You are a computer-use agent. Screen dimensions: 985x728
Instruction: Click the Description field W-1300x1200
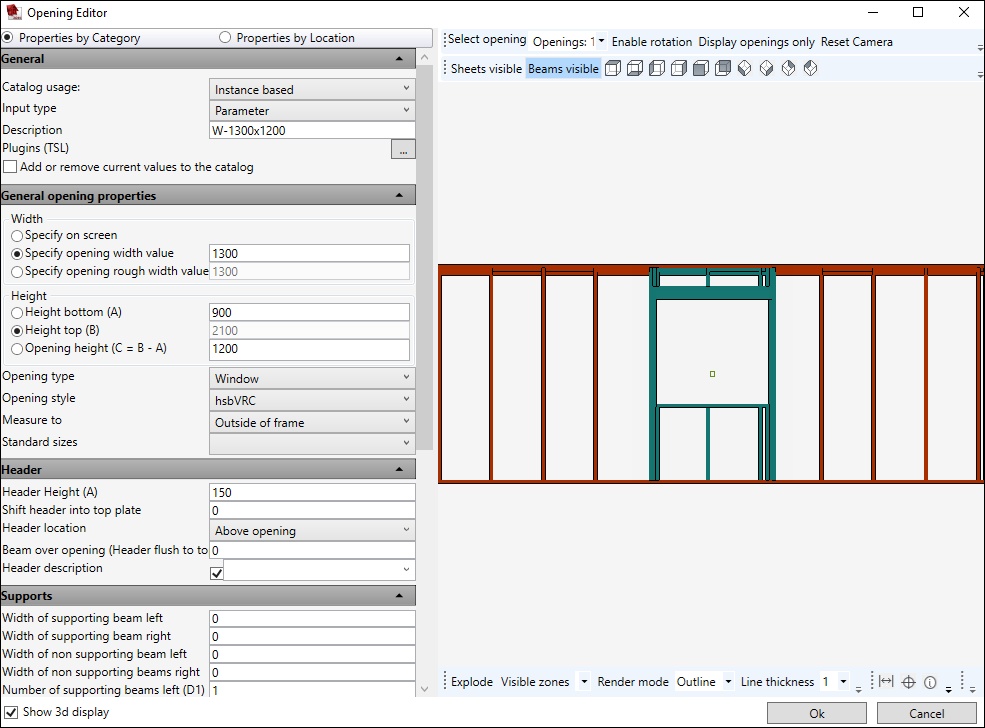click(312, 131)
